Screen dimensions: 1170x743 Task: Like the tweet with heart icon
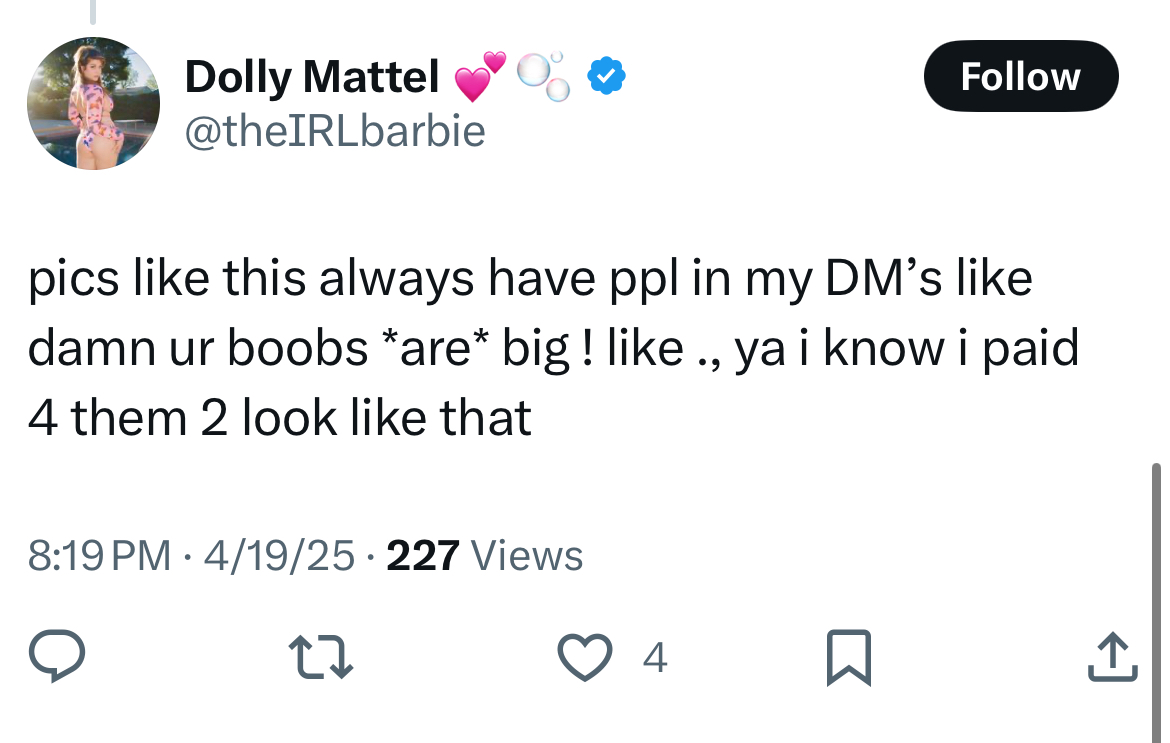pos(585,656)
